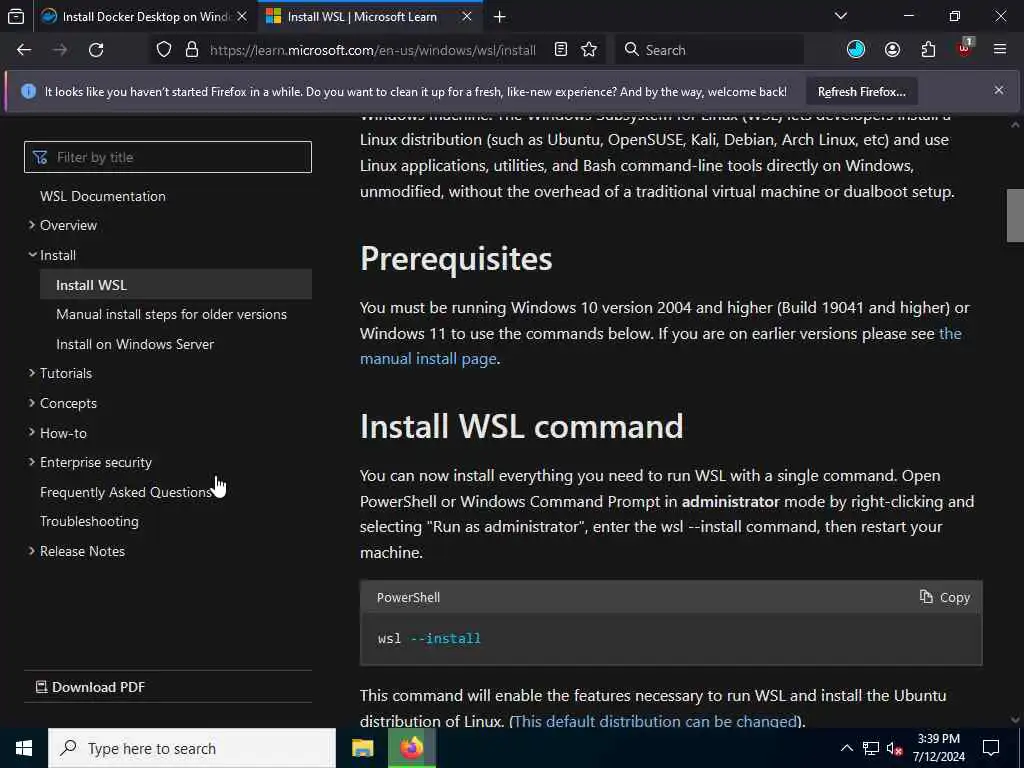Open the Firefox application hamburger menu

1000,49
